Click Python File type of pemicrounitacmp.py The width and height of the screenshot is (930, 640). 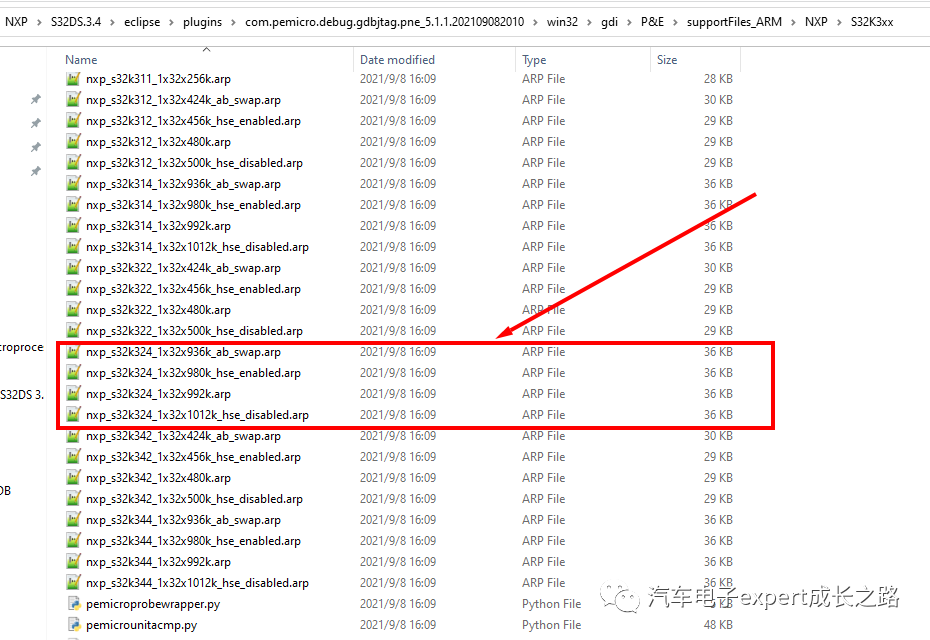pyautogui.click(x=552, y=625)
